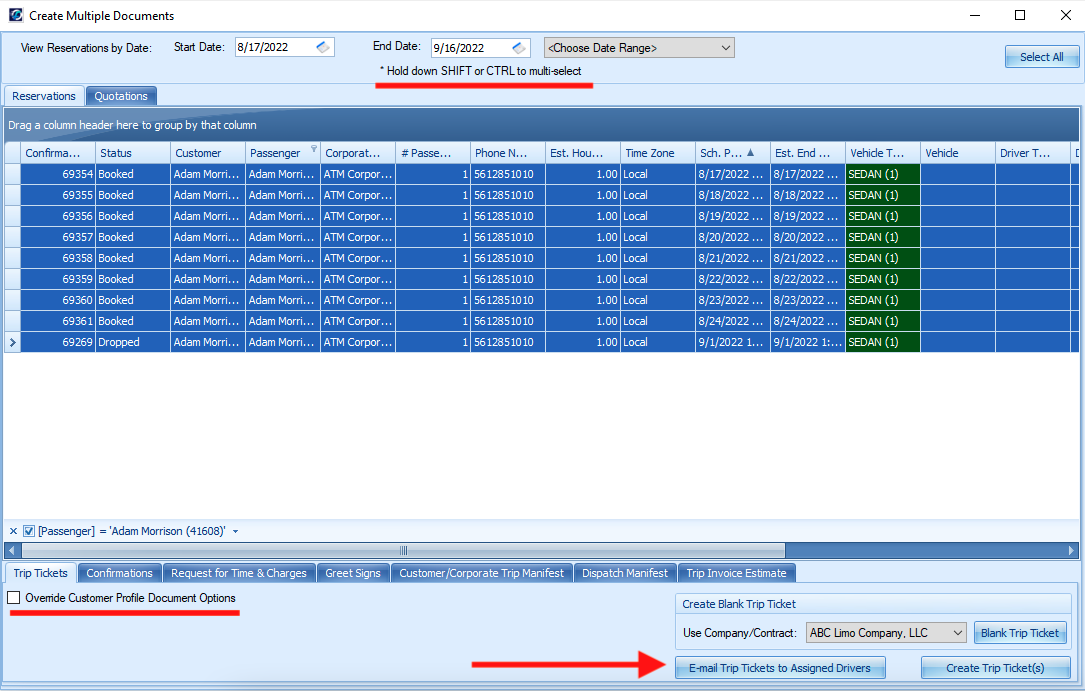Switch to the Dispatch Manifest tab
Screen dimensions: 1085x691
coord(625,573)
